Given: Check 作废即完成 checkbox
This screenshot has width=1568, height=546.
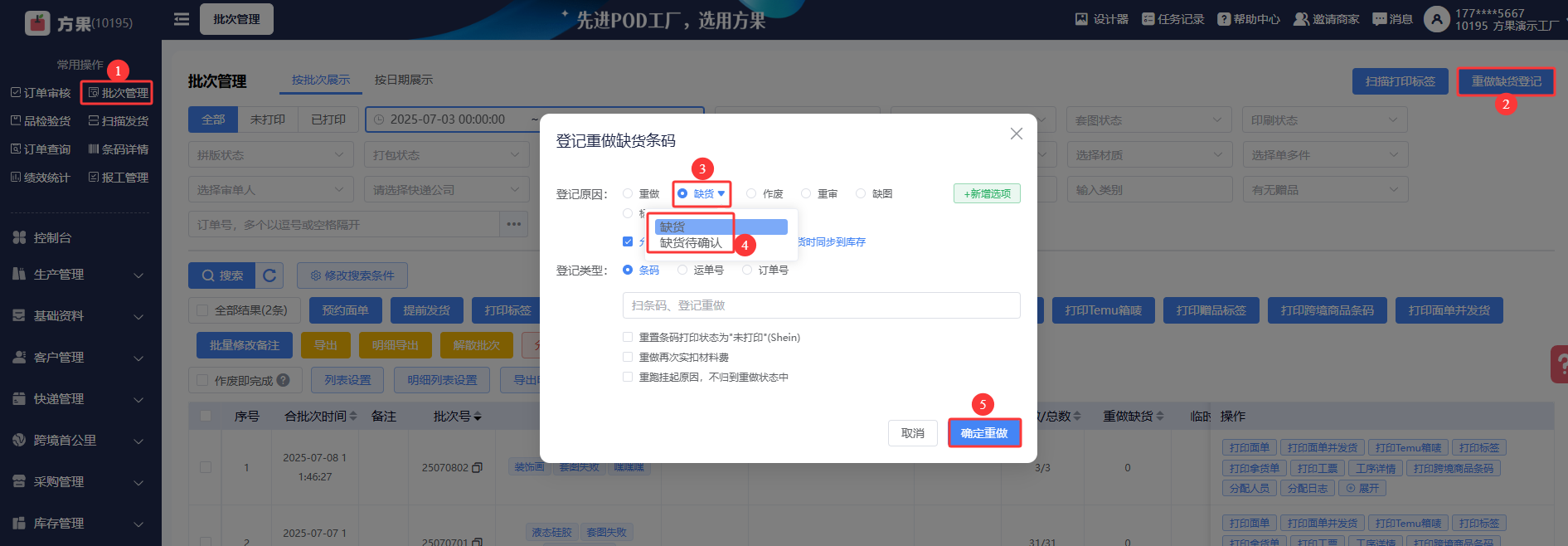Looking at the screenshot, I should [202, 380].
